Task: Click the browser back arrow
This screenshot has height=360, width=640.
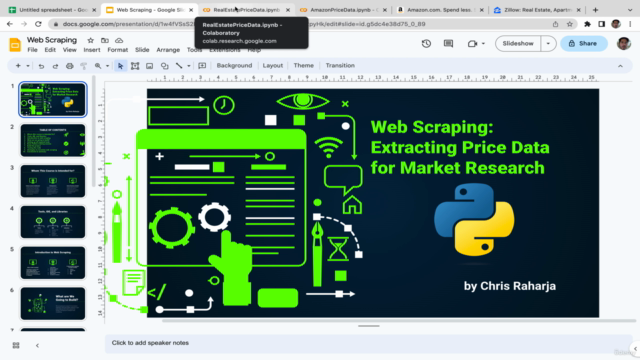Action: [10, 24]
